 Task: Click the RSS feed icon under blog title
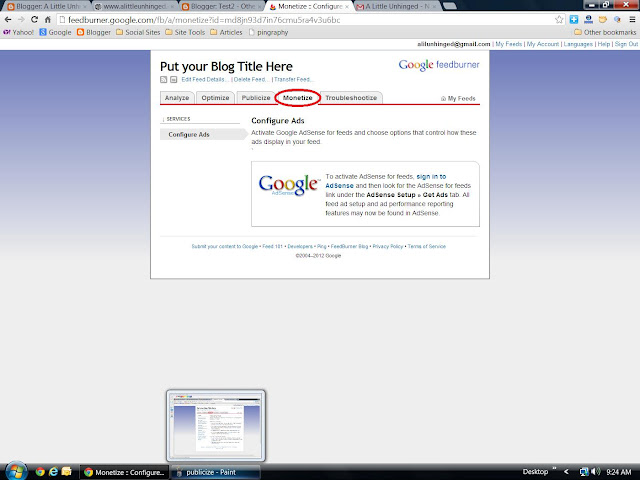(x=163, y=80)
